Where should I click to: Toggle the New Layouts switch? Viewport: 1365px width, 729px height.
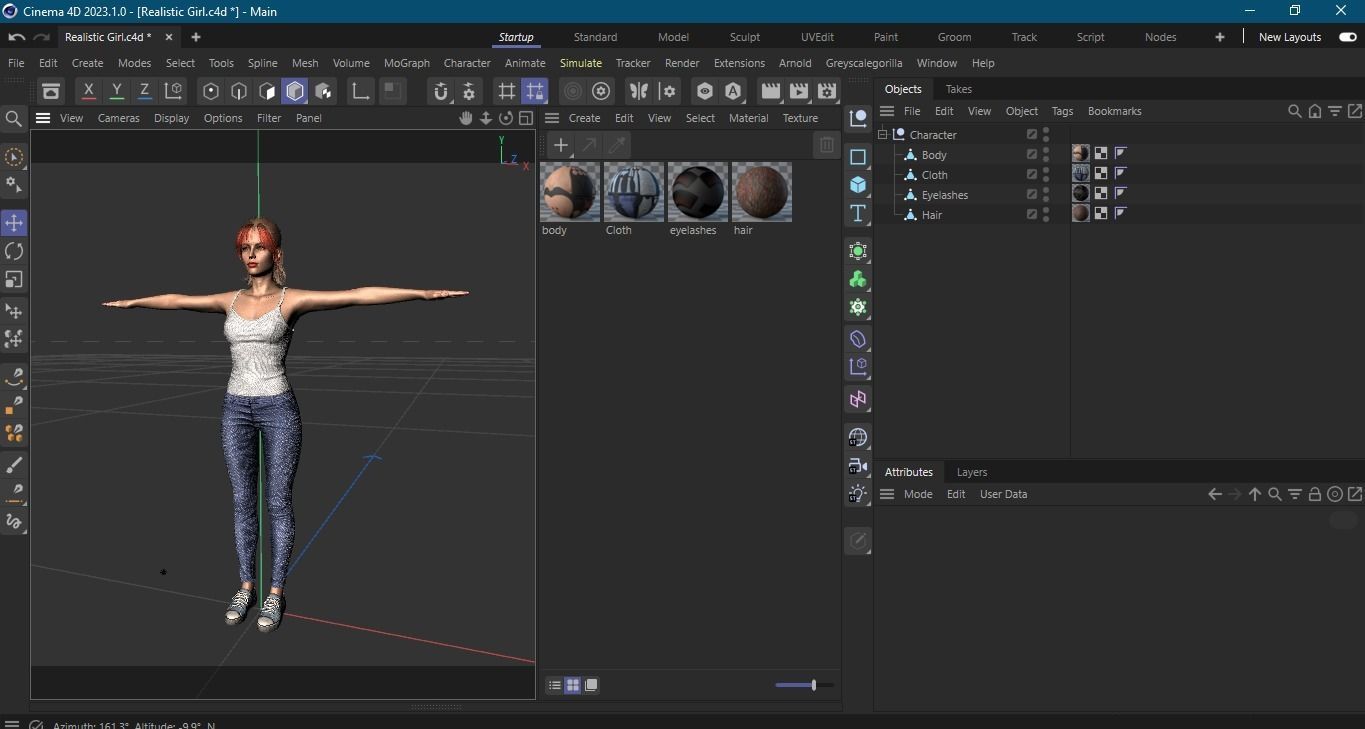coord(1348,37)
